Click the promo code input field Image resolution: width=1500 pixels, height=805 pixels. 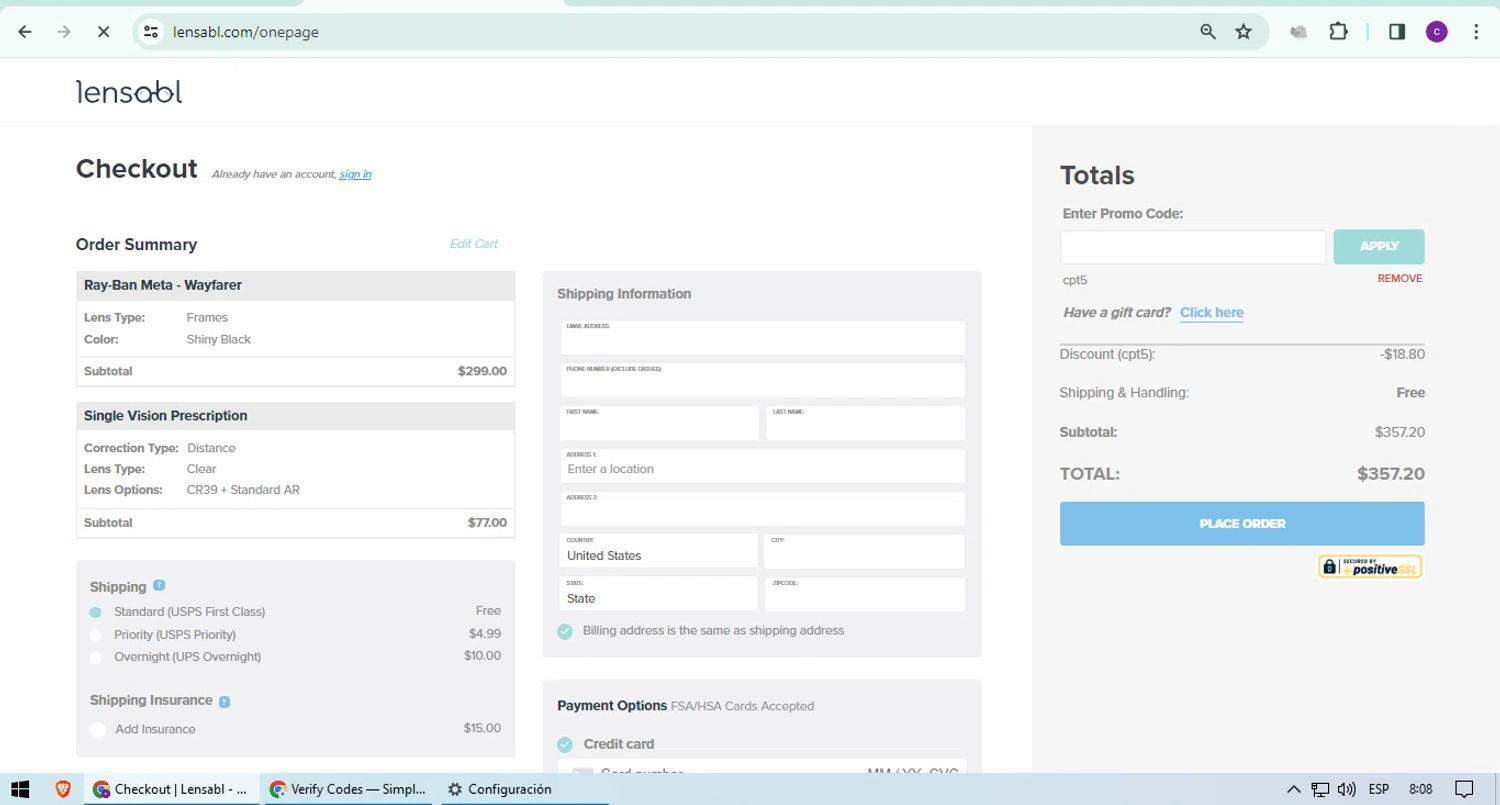(x=1193, y=246)
